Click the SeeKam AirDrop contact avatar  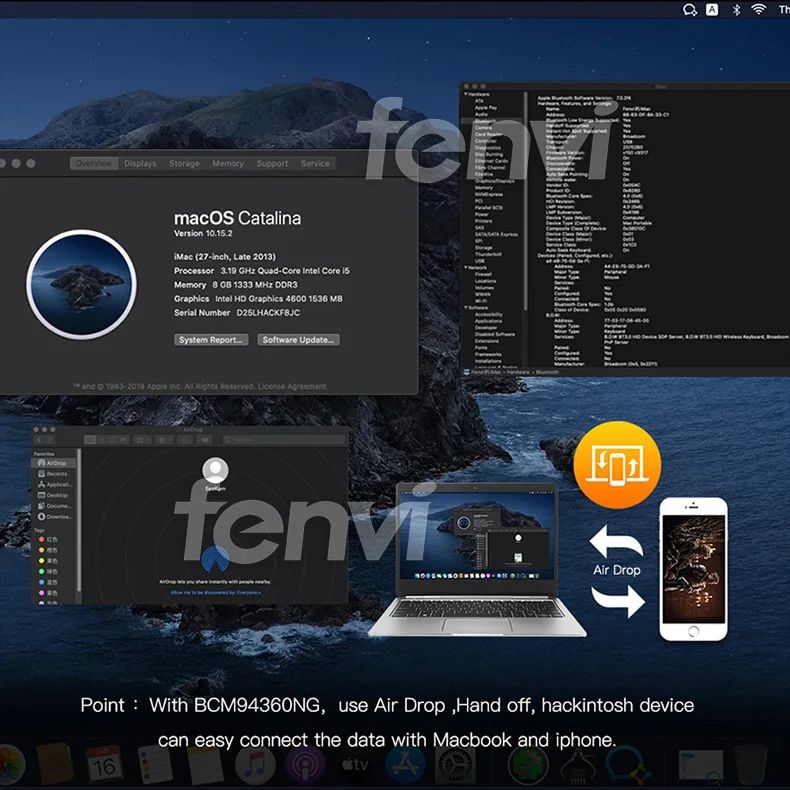point(215,471)
